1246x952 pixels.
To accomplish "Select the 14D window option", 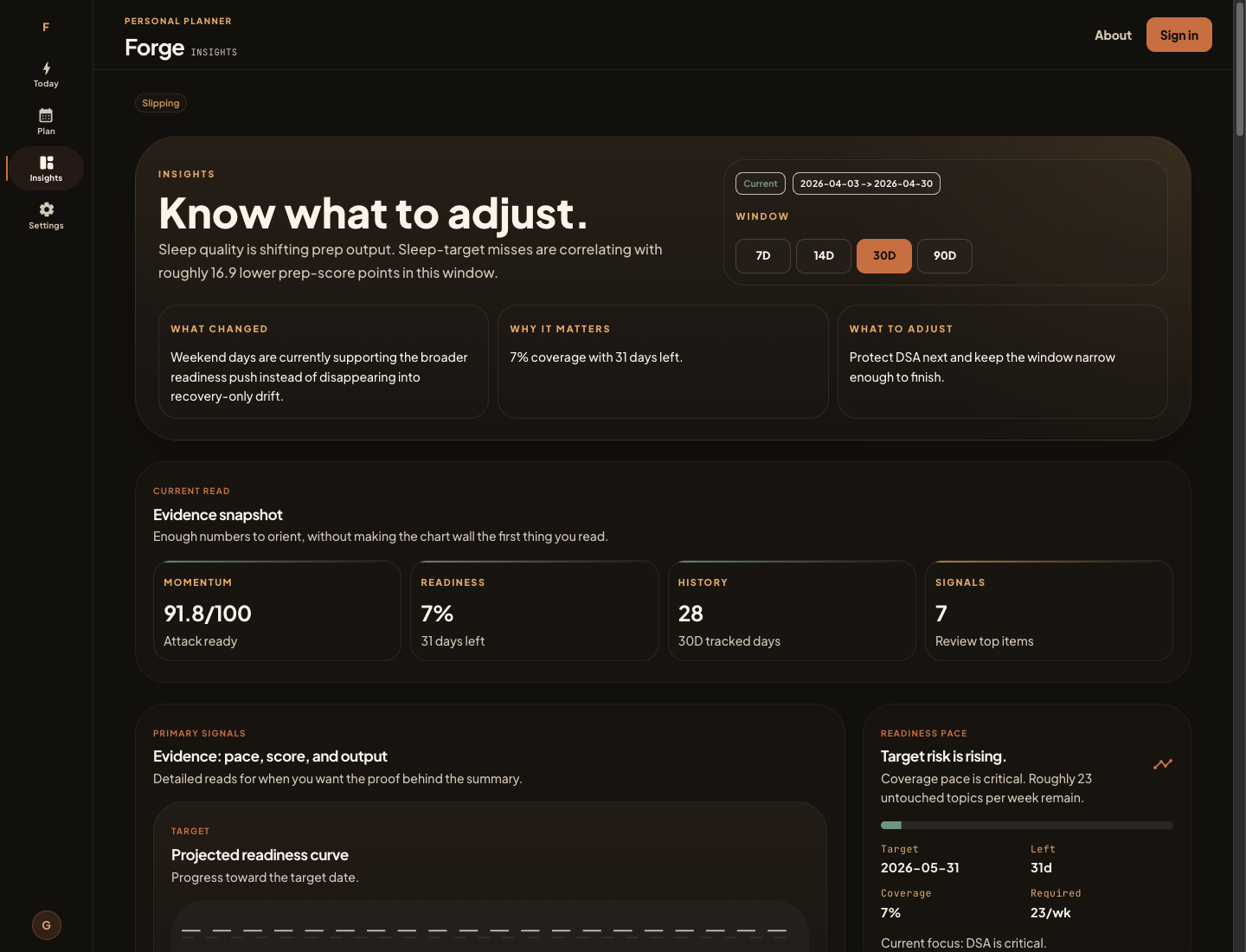I will [x=824, y=256].
